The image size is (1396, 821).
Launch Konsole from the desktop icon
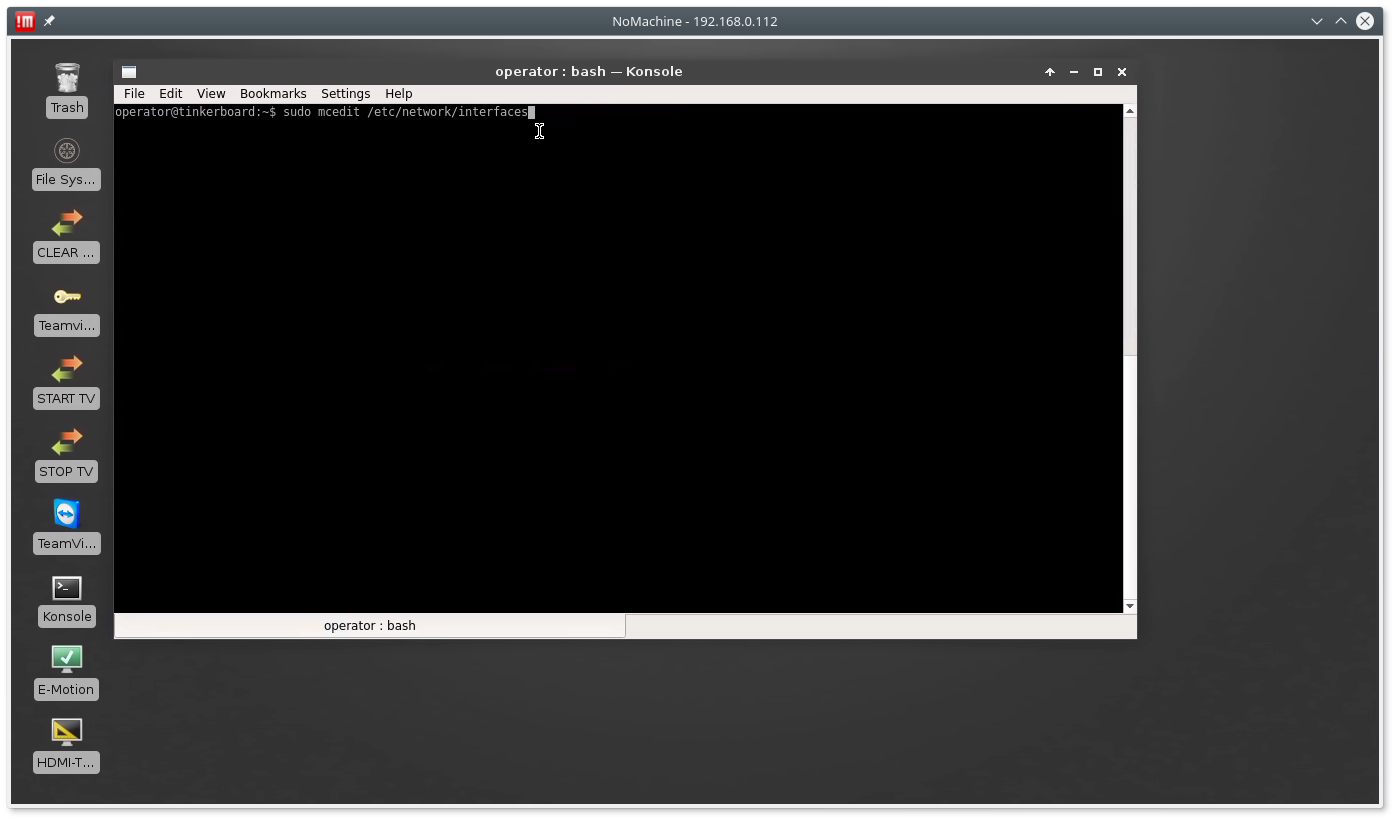point(67,588)
